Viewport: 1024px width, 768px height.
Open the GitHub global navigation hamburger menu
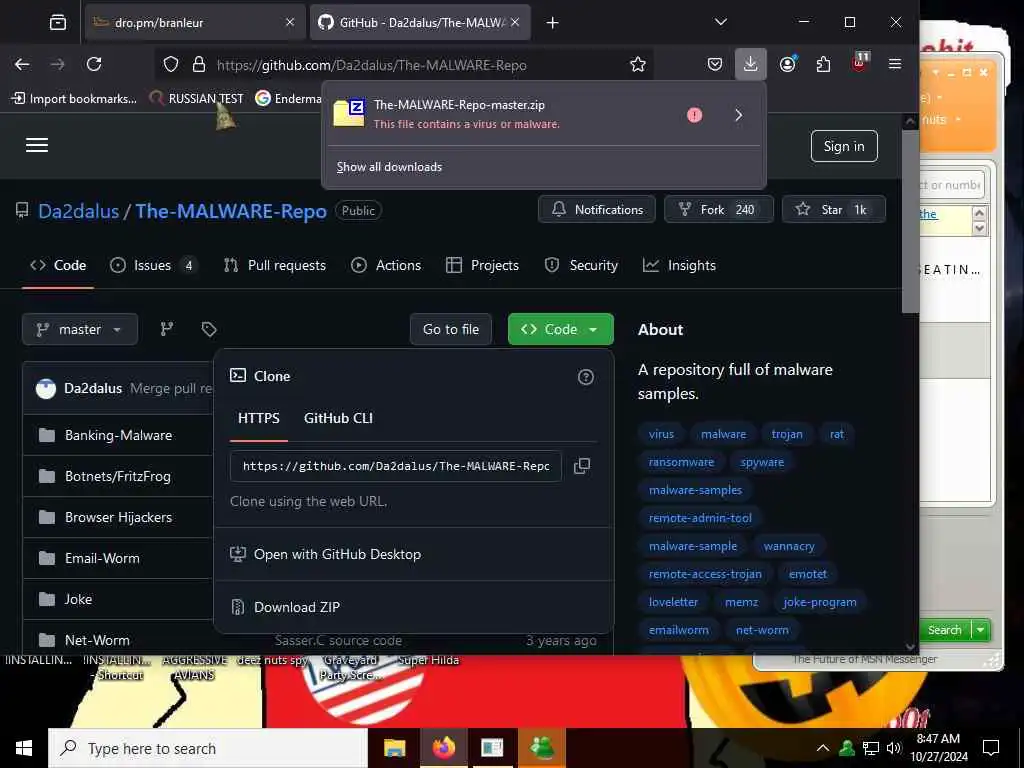click(37, 145)
